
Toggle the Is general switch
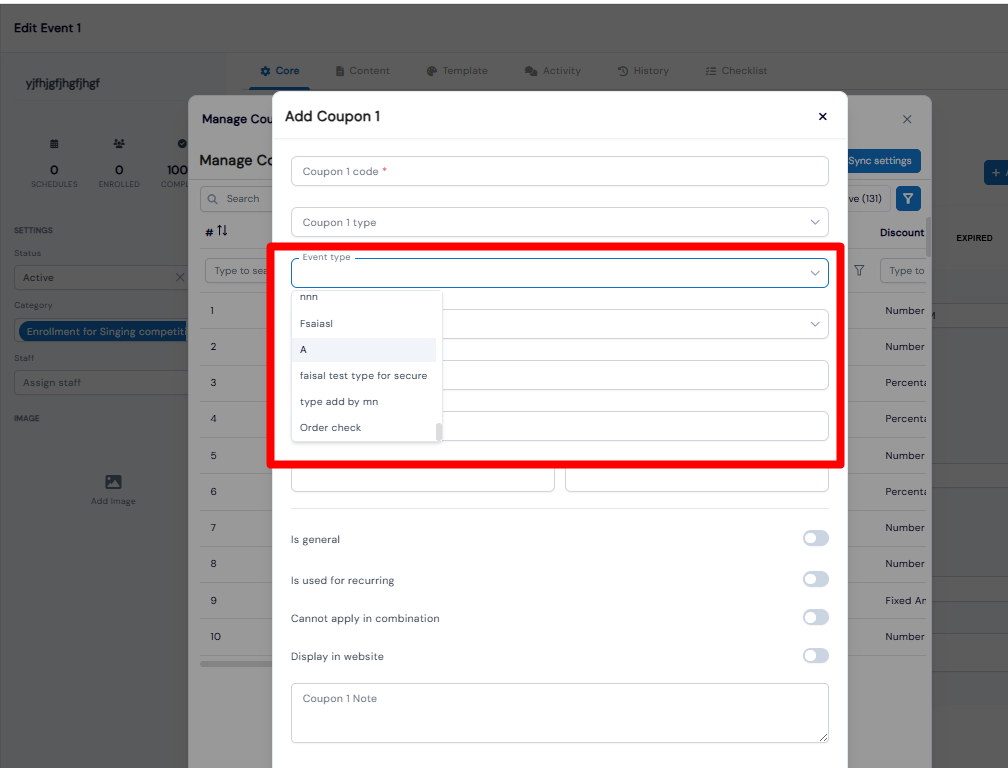tap(815, 538)
